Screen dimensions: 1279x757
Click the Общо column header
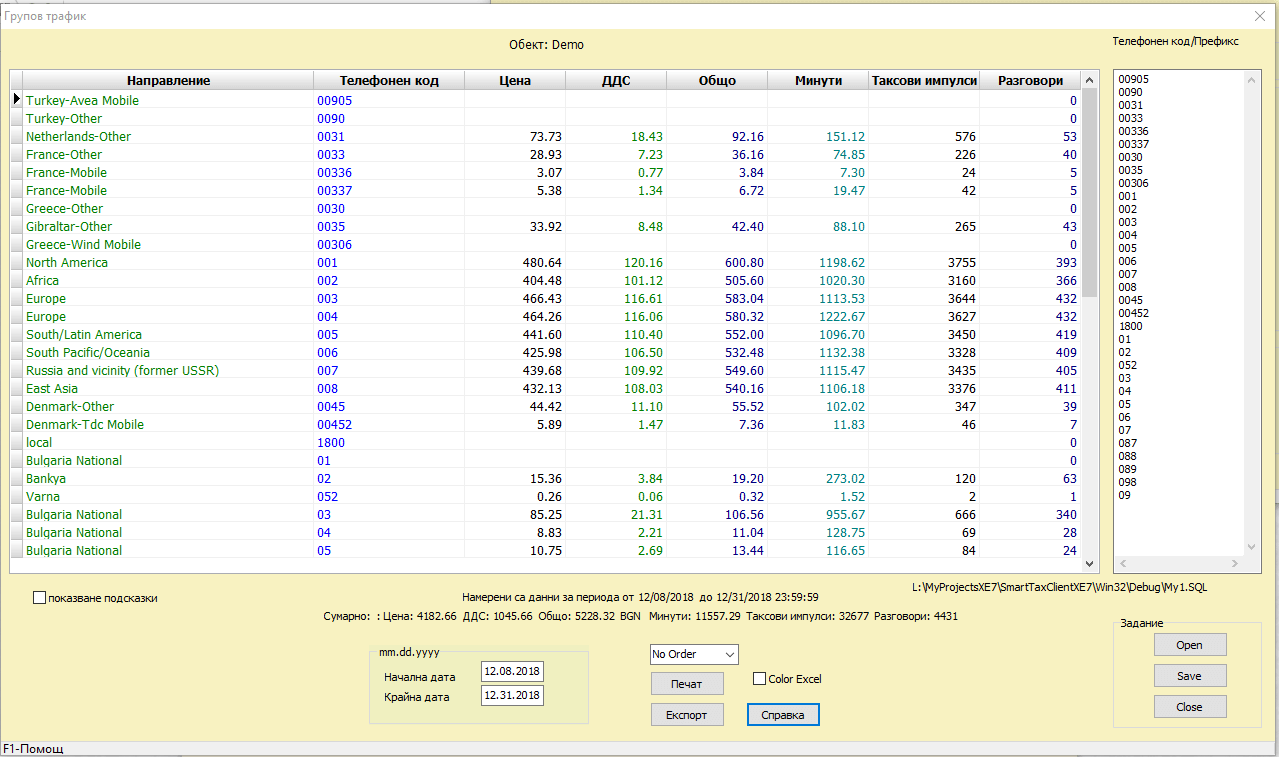click(x=717, y=81)
